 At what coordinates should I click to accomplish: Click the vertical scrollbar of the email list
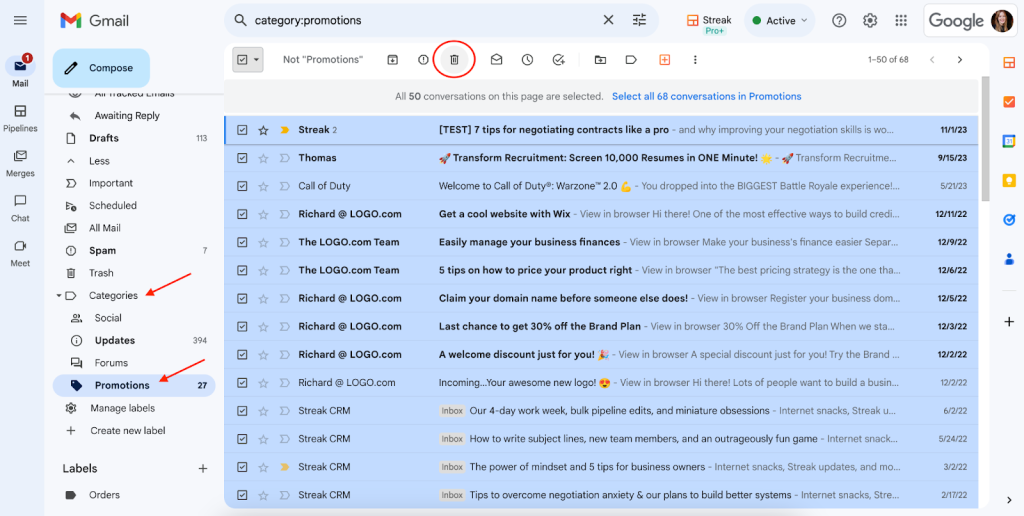pos(985,138)
